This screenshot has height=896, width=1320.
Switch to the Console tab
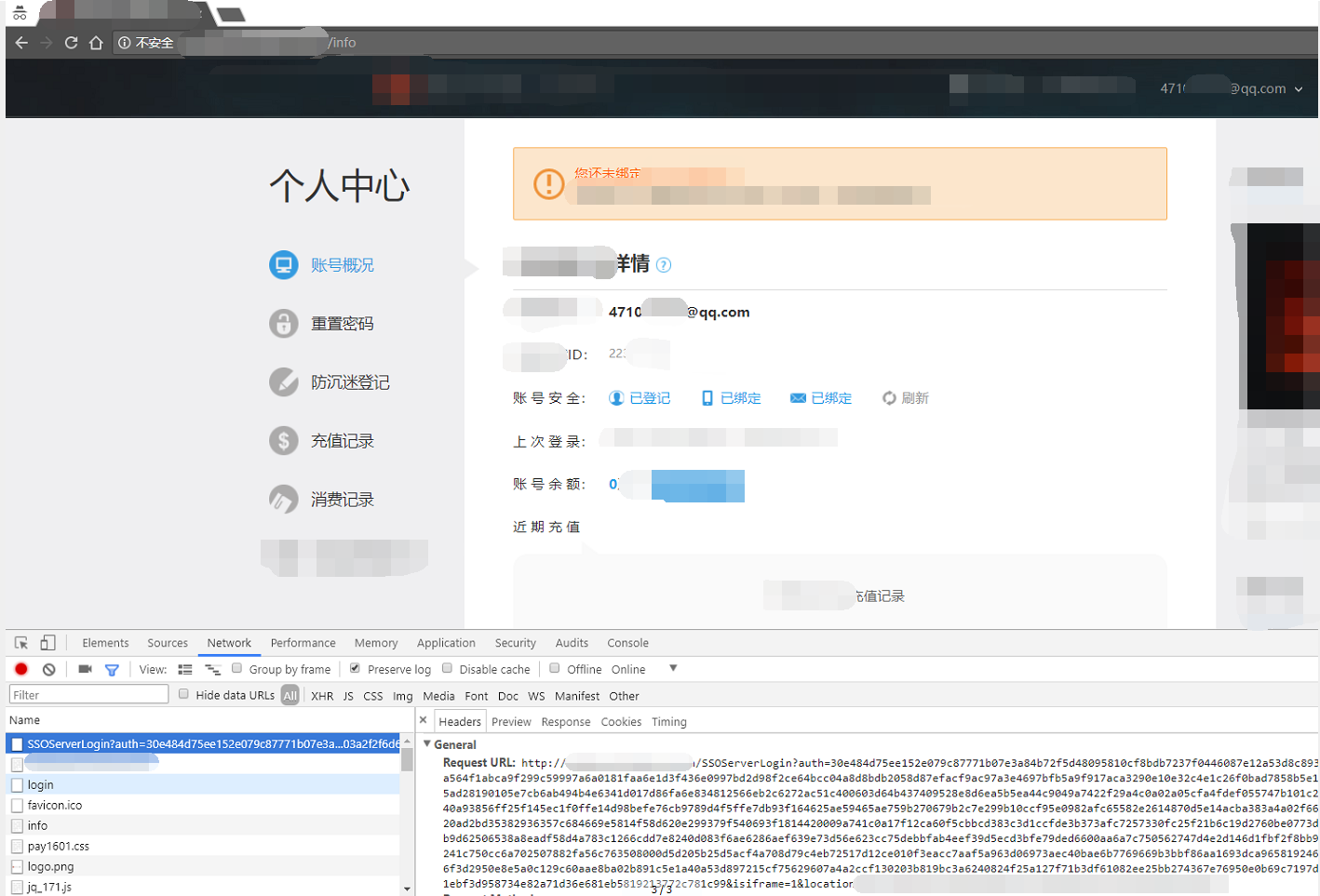click(628, 643)
